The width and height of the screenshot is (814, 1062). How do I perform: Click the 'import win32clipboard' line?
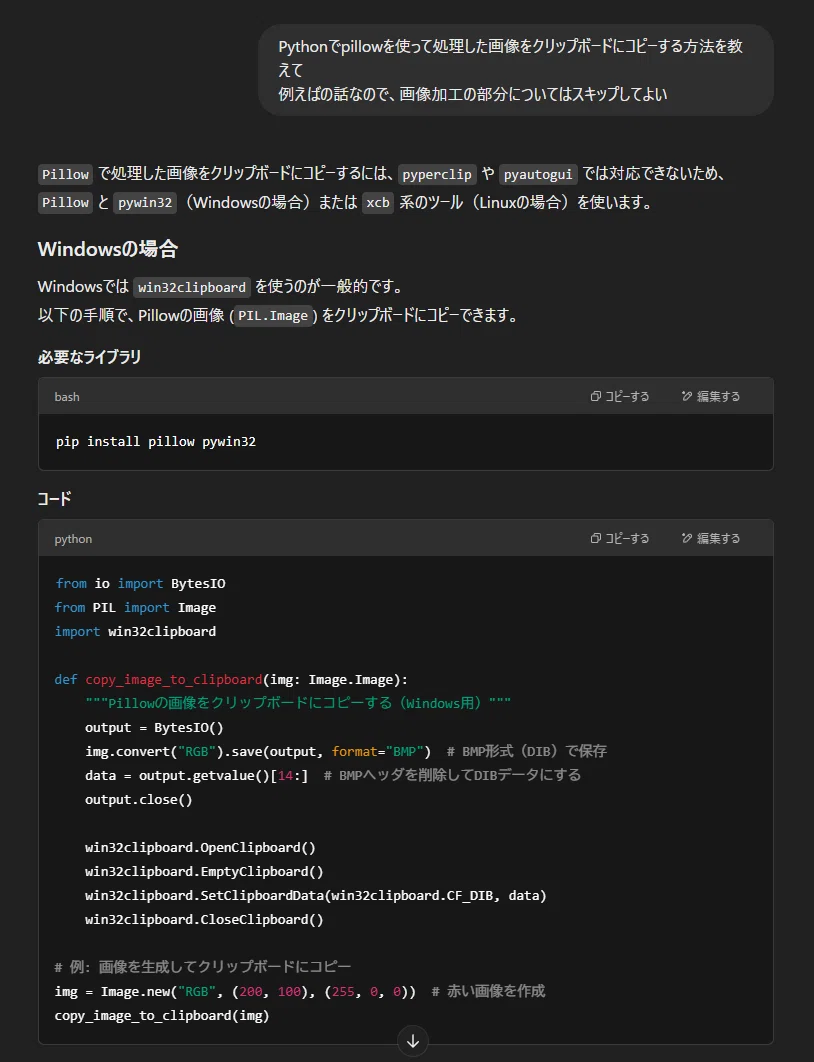(135, 631)
